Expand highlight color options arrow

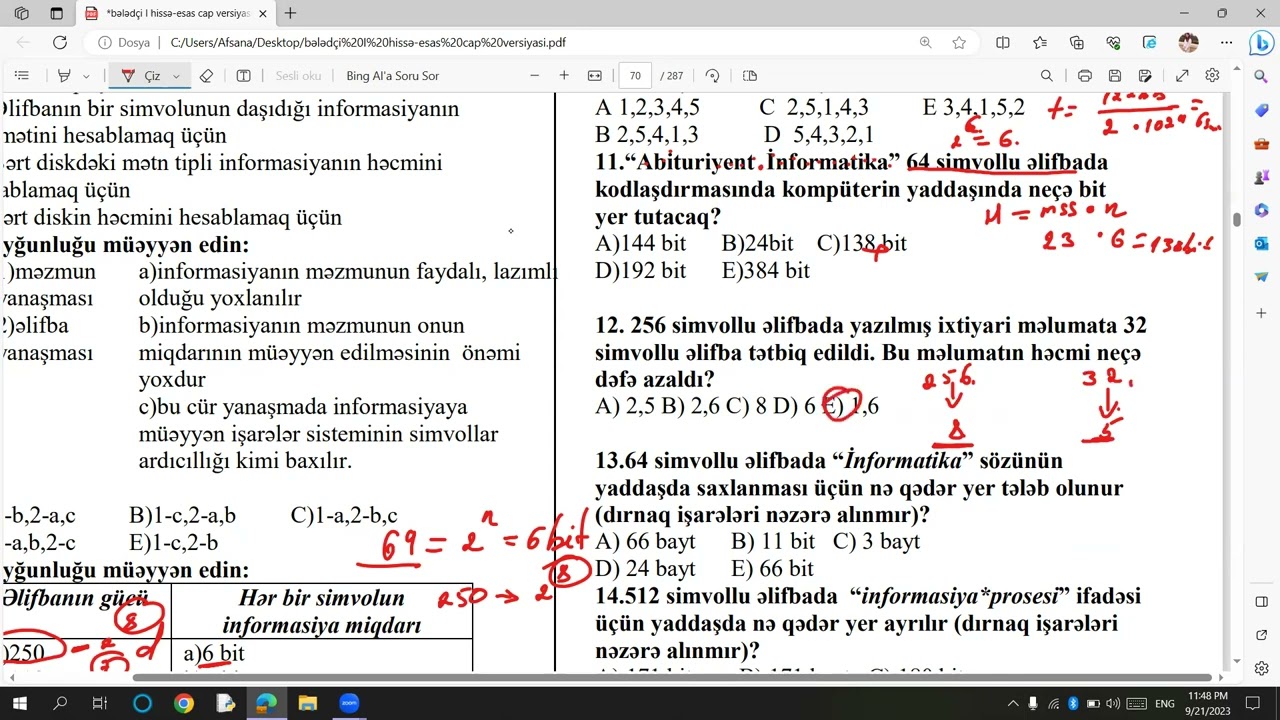[x=86, y=76]
